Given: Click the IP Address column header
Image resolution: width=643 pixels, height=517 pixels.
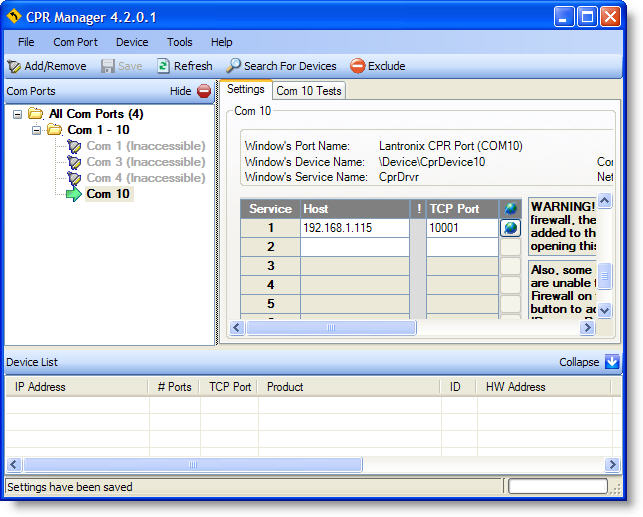Looking at the screenshot, I should (x=77, y=387).
